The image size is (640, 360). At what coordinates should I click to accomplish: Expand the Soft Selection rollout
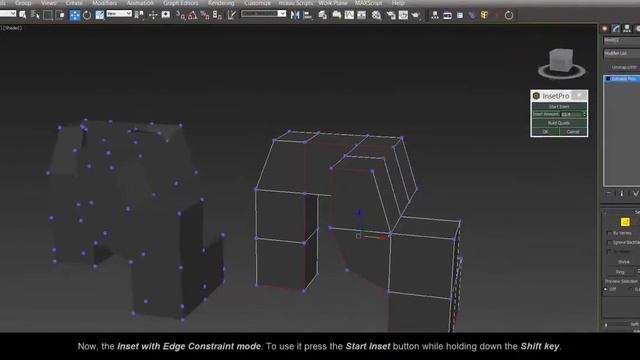[622, 325]
